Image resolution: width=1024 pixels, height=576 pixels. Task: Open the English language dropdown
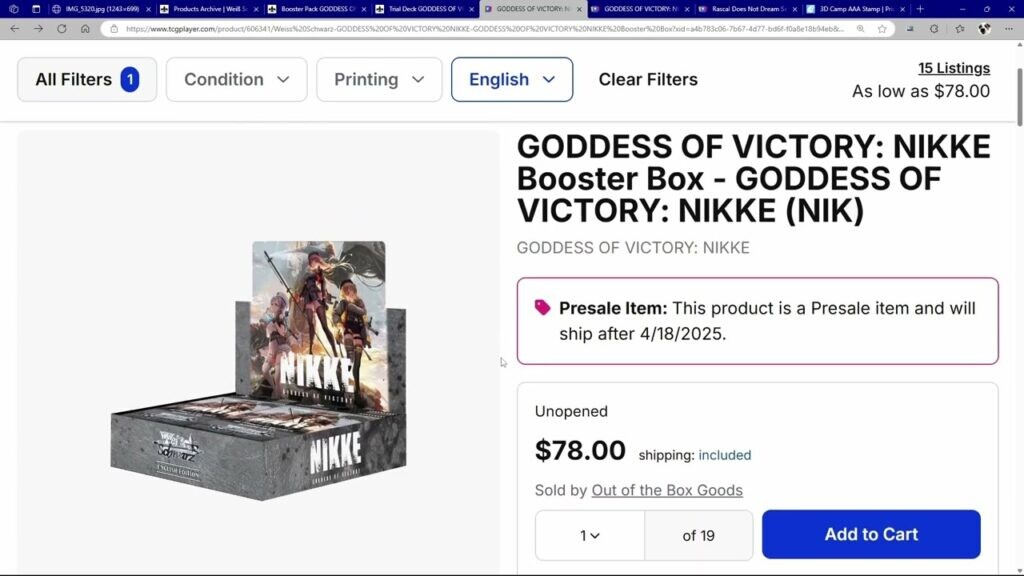pos(512,80)
